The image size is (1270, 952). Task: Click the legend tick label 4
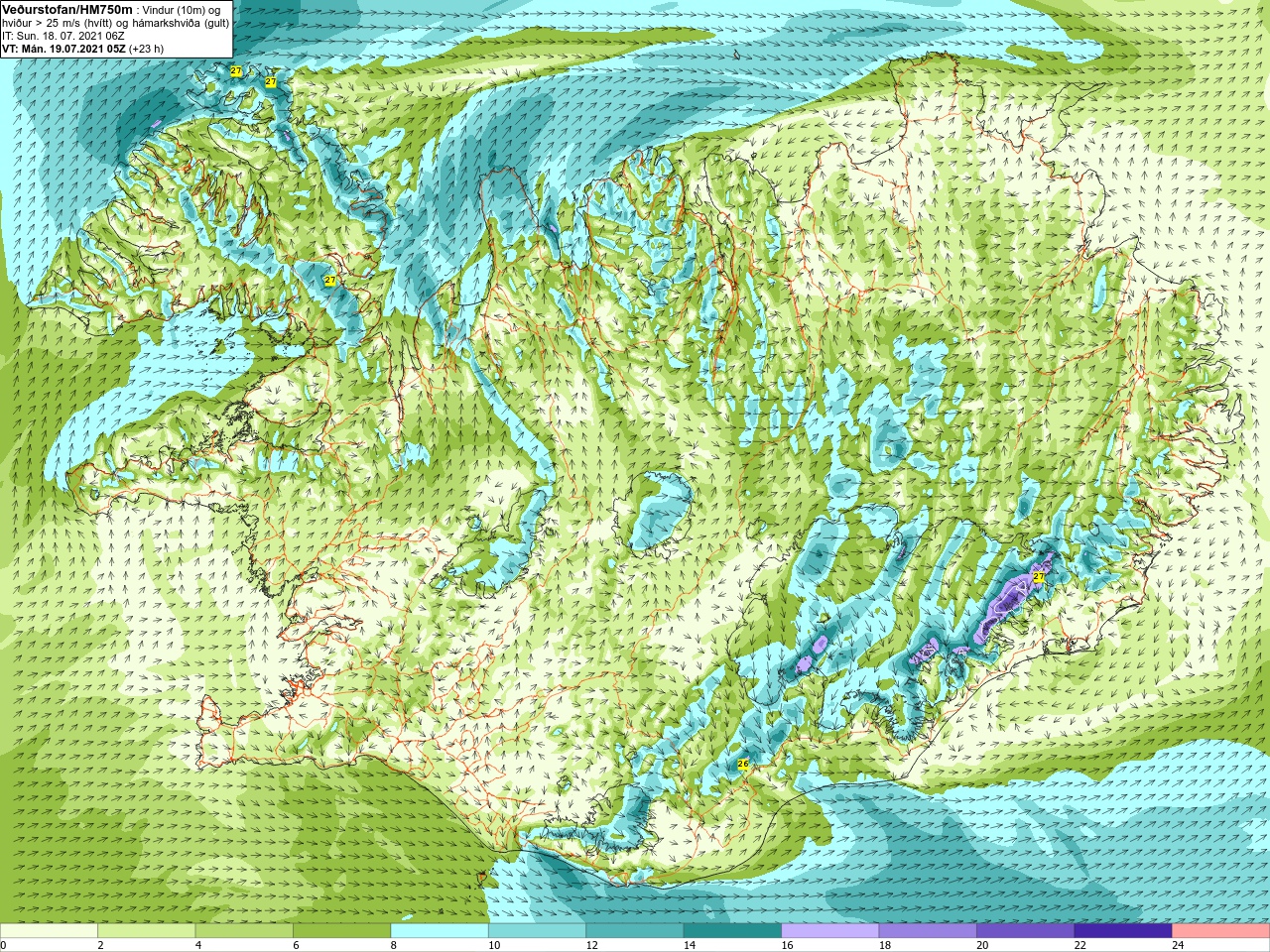(x=198, y=945)
